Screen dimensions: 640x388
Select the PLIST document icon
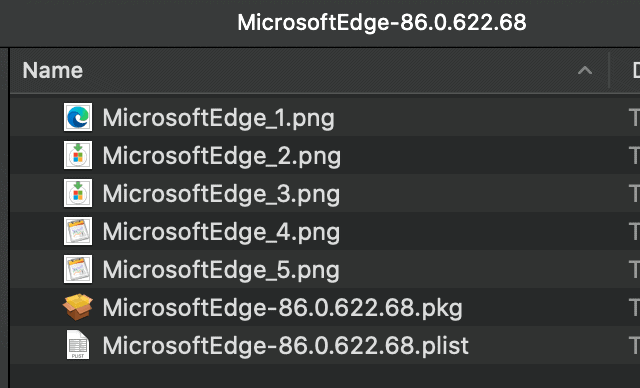[78, 345]
